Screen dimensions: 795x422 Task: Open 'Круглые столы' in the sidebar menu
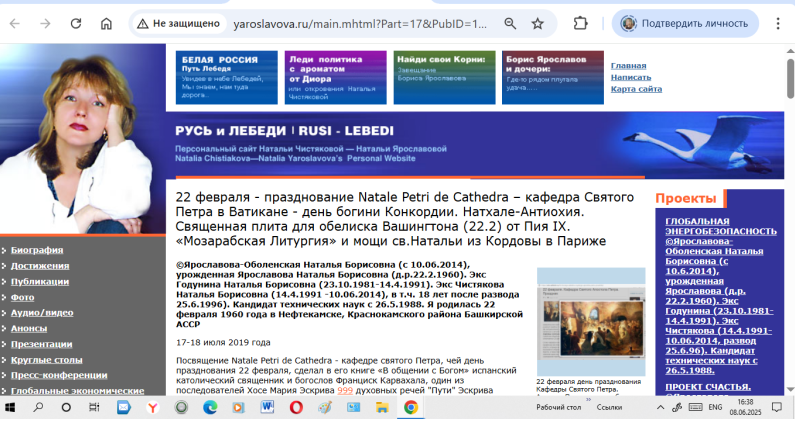(x=47, y=360)
